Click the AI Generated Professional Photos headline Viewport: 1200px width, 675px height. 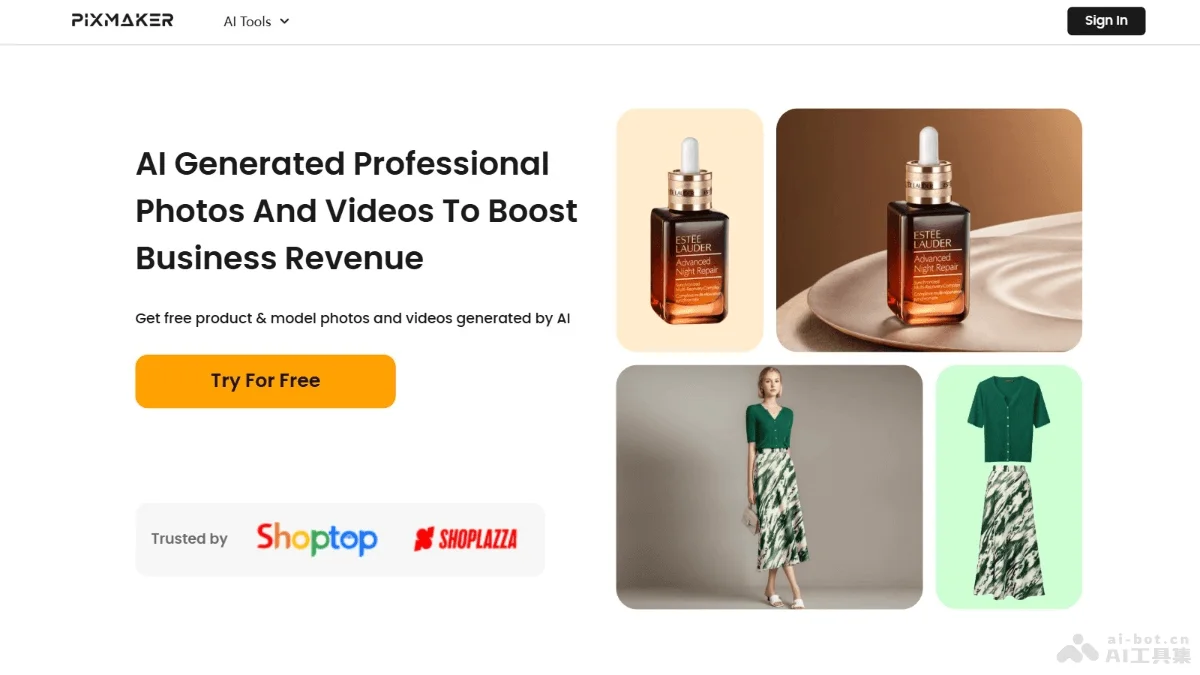click(357, 211)
